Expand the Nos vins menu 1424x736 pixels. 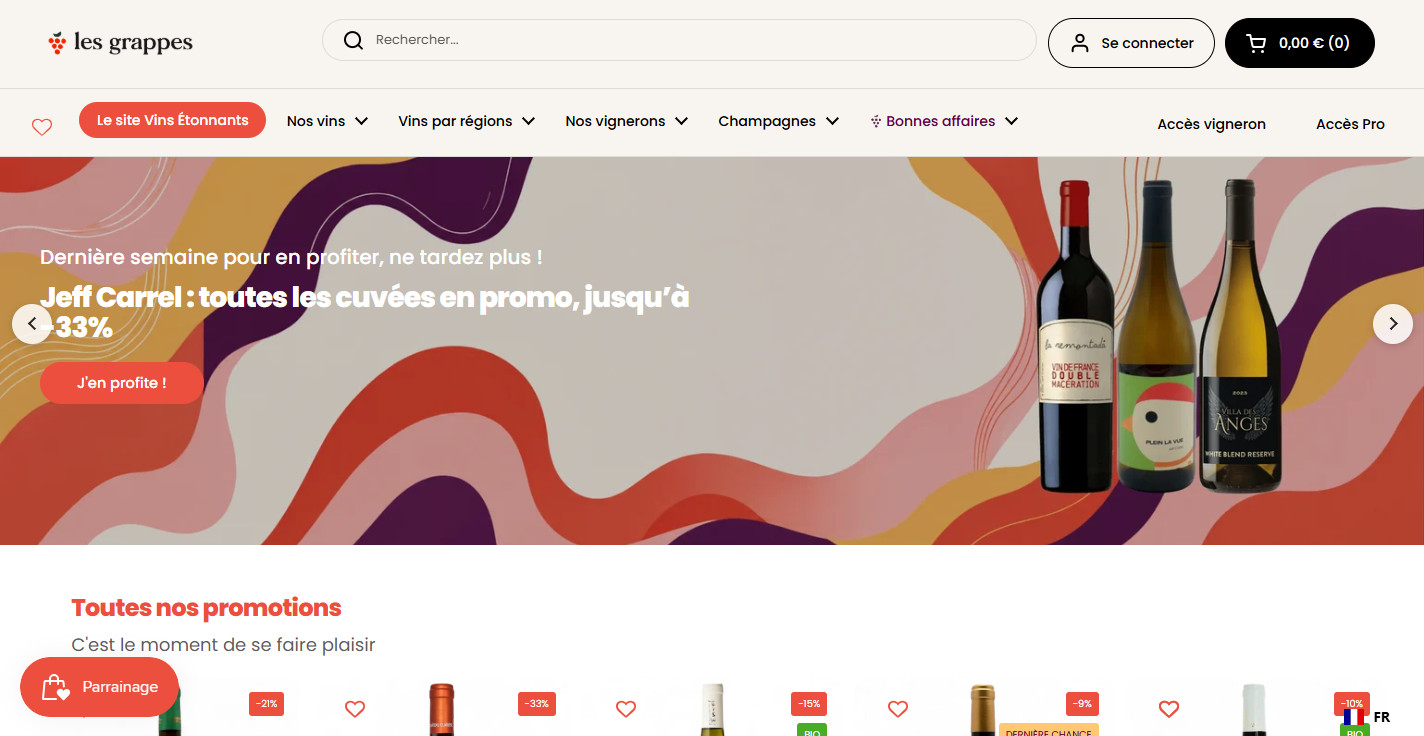click(327, 121)
